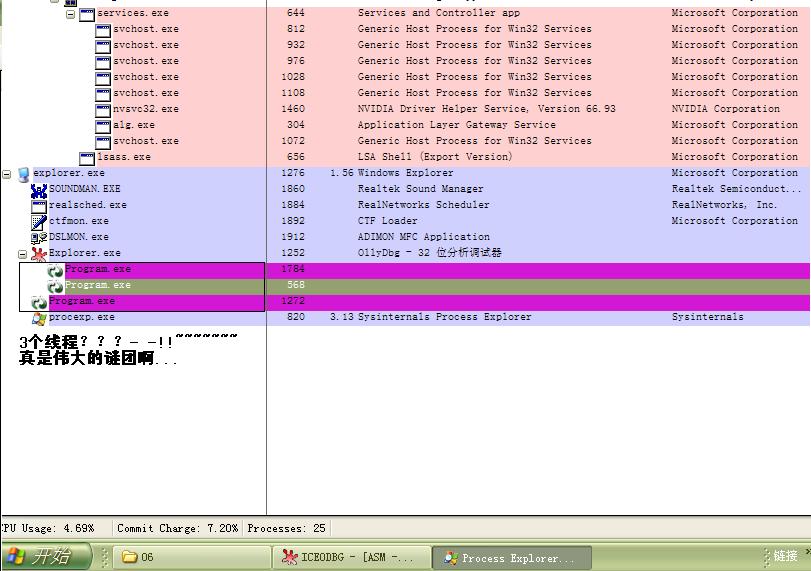This screenshot has width=811, height=571.
Task: Click the lsass.exe process icon
Action: pos(87,158)
